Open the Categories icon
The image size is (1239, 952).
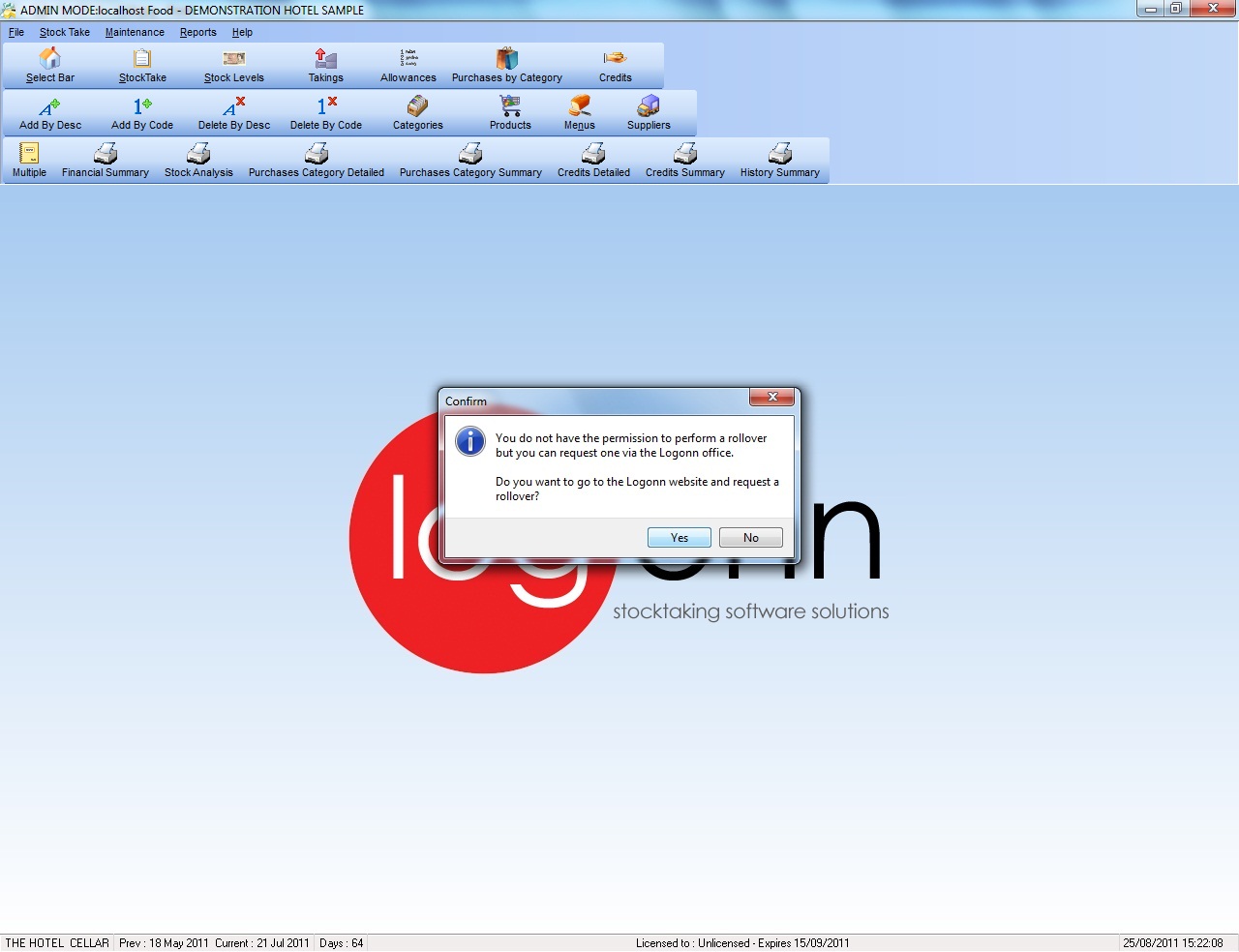418,113
